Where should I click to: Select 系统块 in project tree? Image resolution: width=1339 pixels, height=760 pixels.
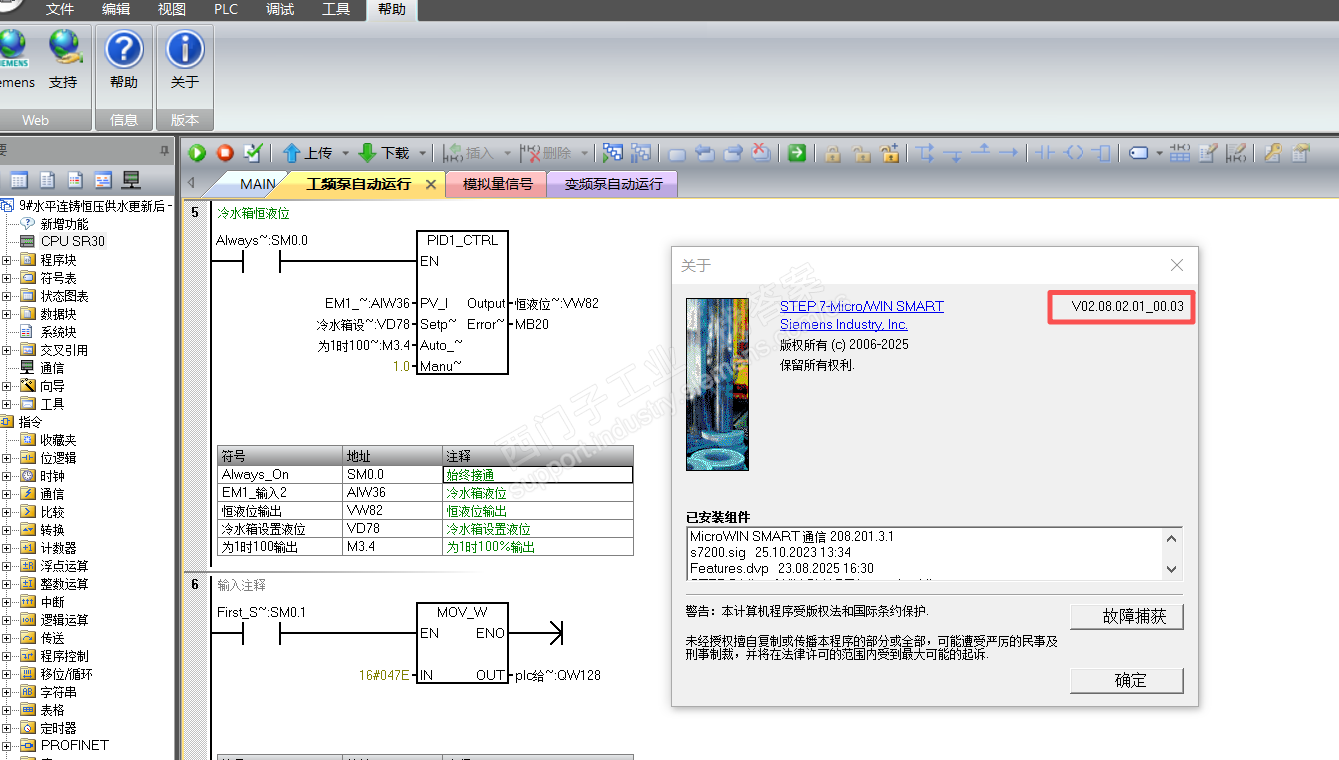pyautogui.click(x=58, y=332)
